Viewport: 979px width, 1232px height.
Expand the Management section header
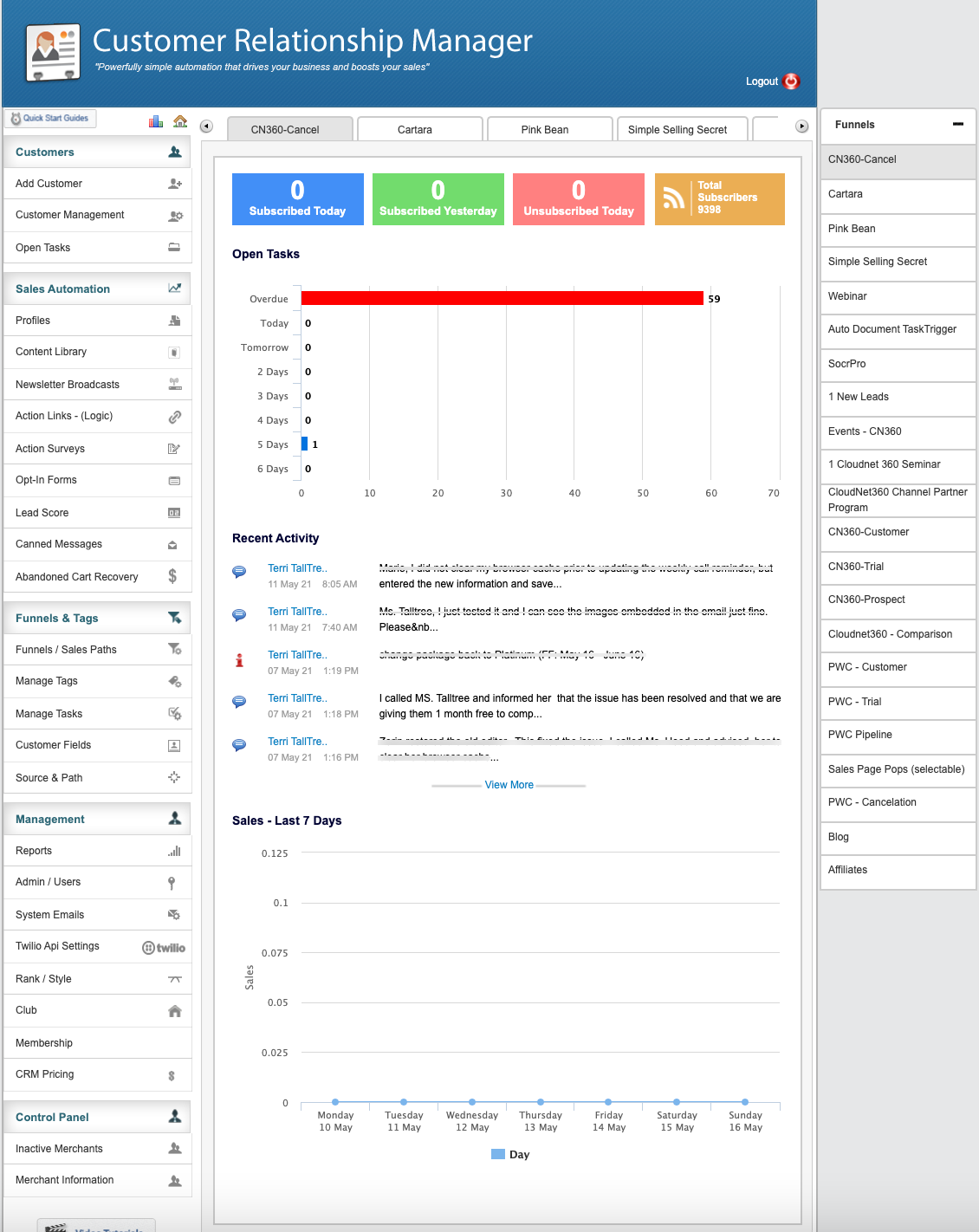(97, 819)
